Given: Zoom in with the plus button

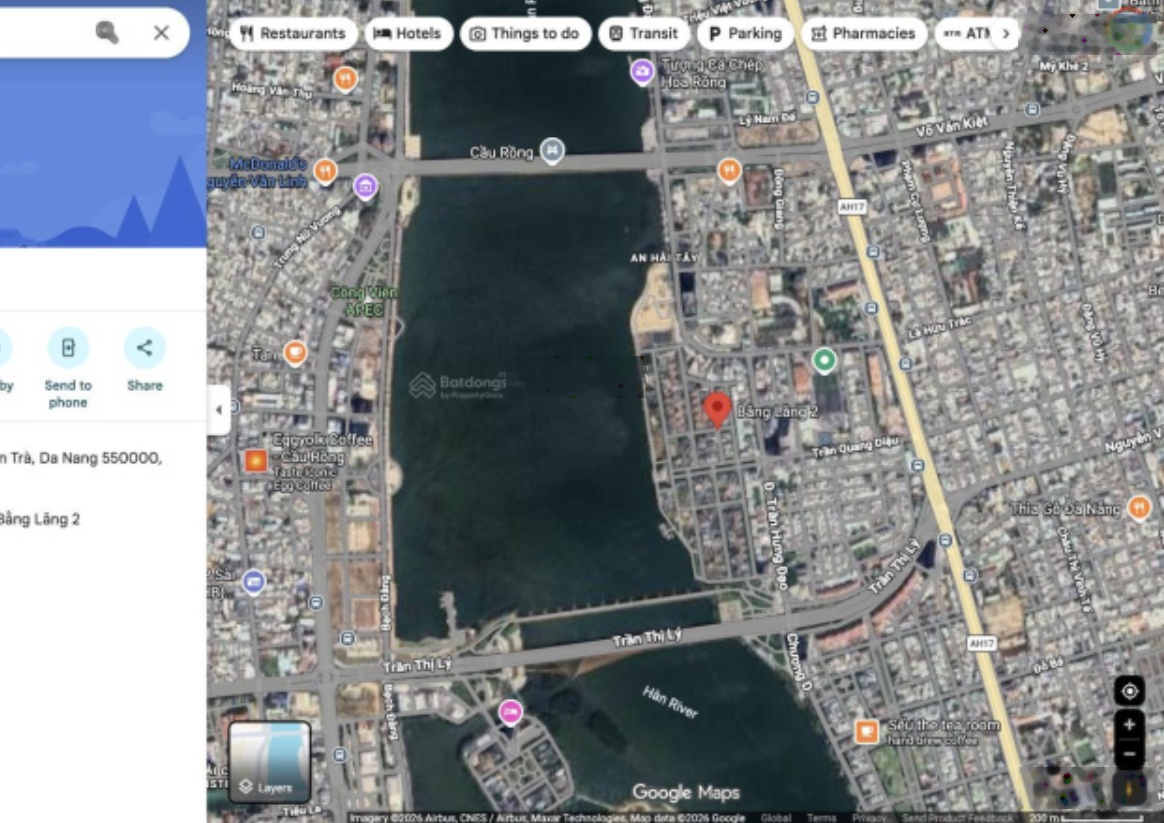Looking at the screenshot, I should point(1129,724).
